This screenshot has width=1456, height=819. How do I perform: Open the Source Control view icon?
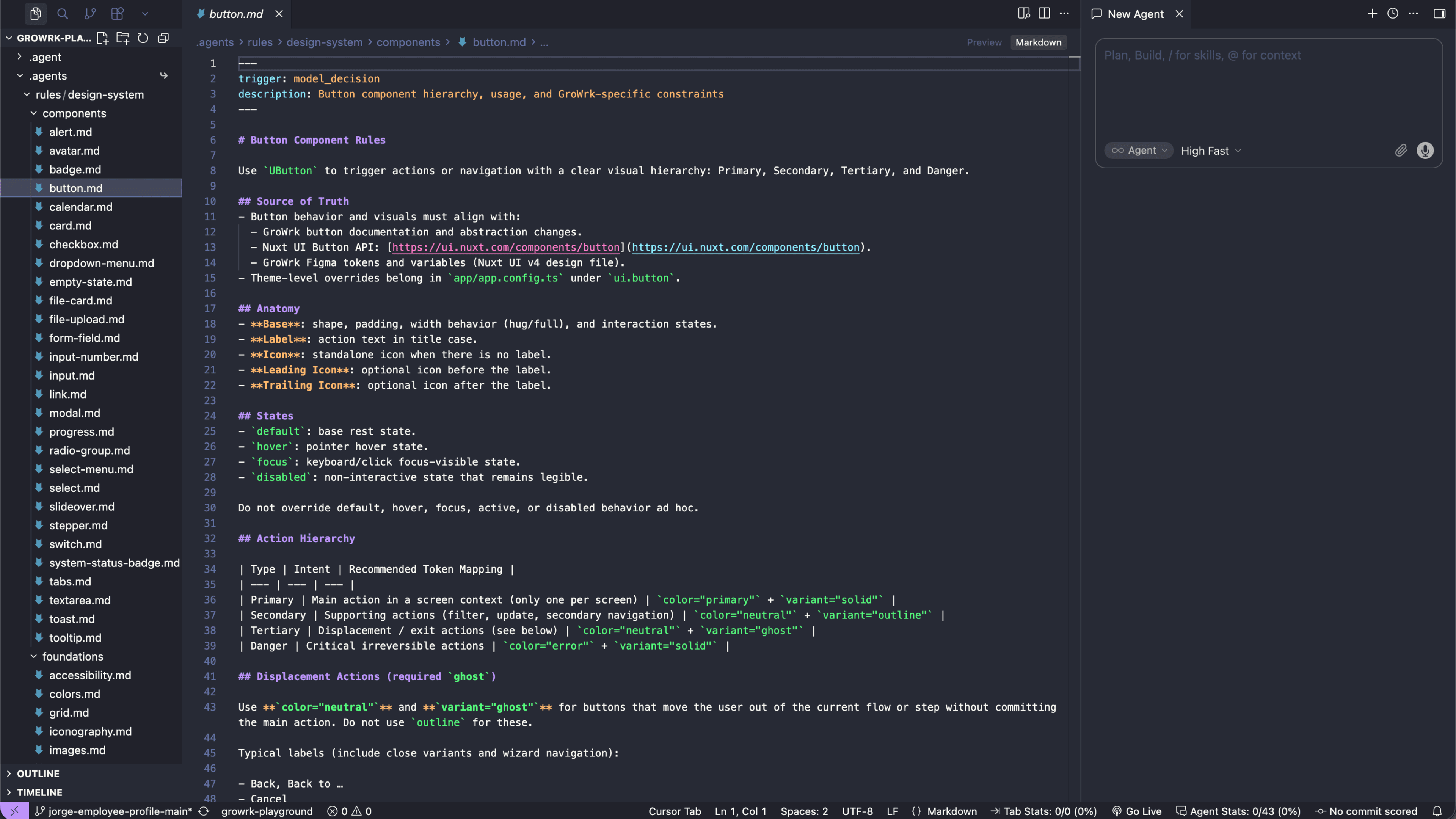[x=90, y=14]
